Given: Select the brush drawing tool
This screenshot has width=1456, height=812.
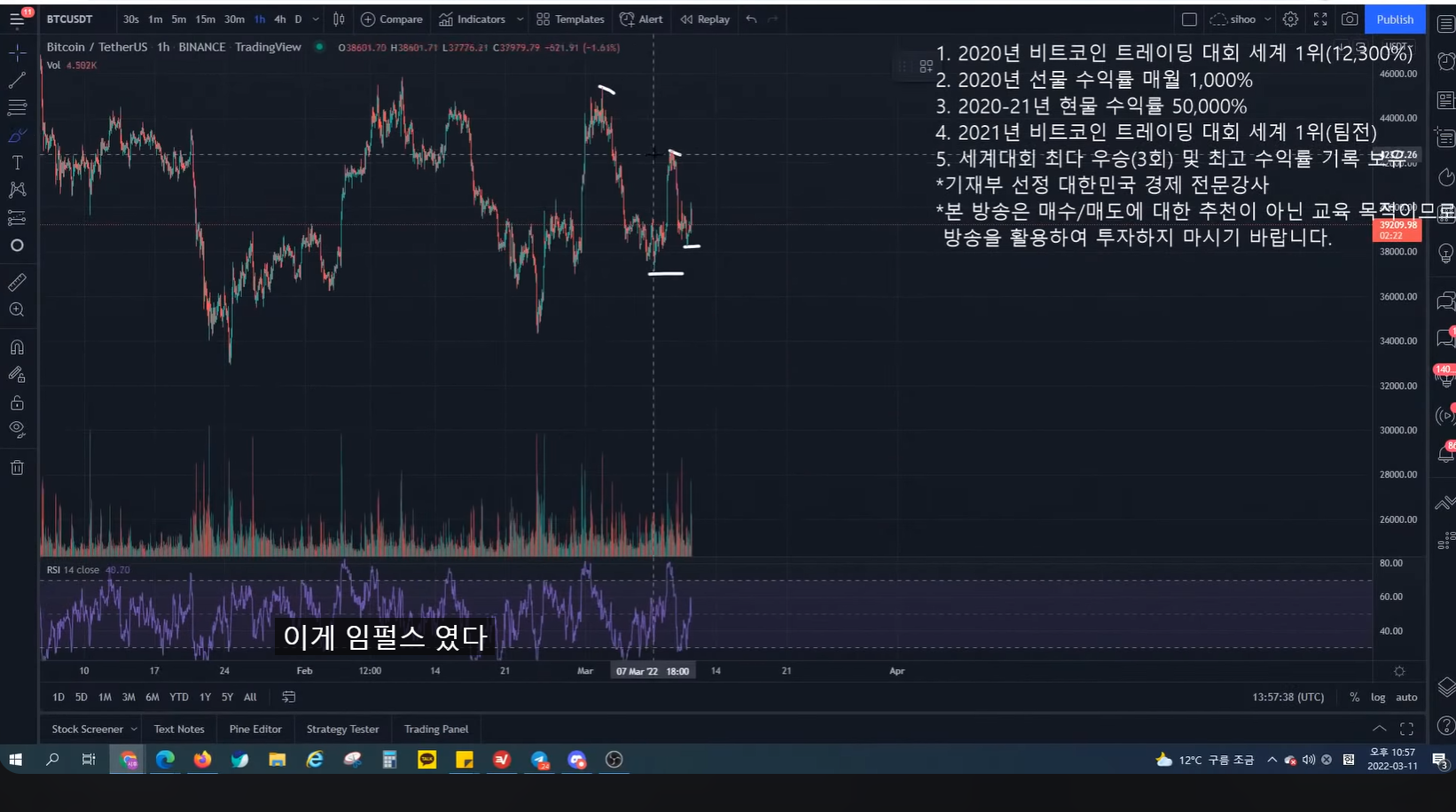Looking at the screenshot, I should (x=17, y=136).
